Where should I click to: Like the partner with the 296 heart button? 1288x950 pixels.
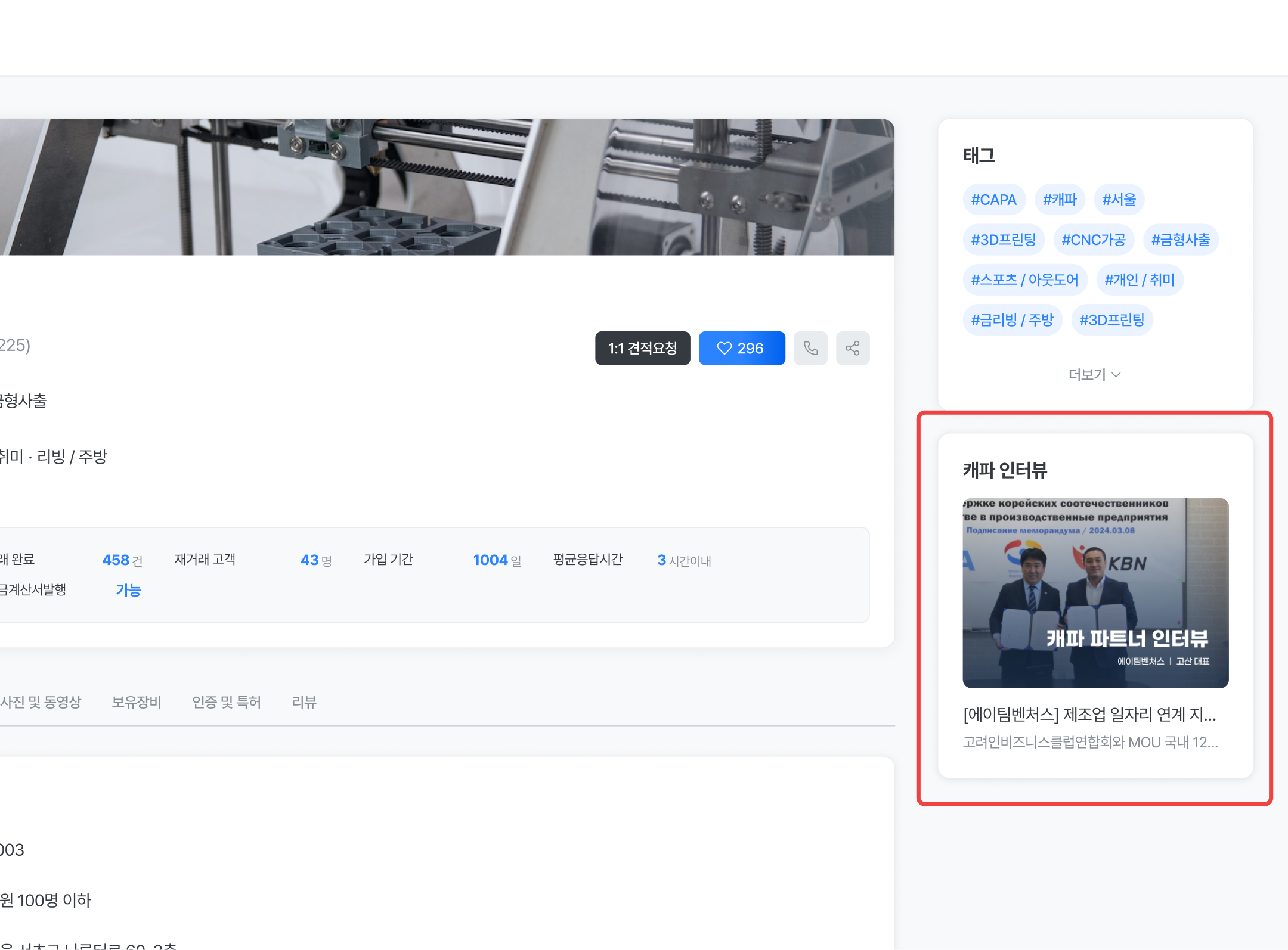(742, 348)
